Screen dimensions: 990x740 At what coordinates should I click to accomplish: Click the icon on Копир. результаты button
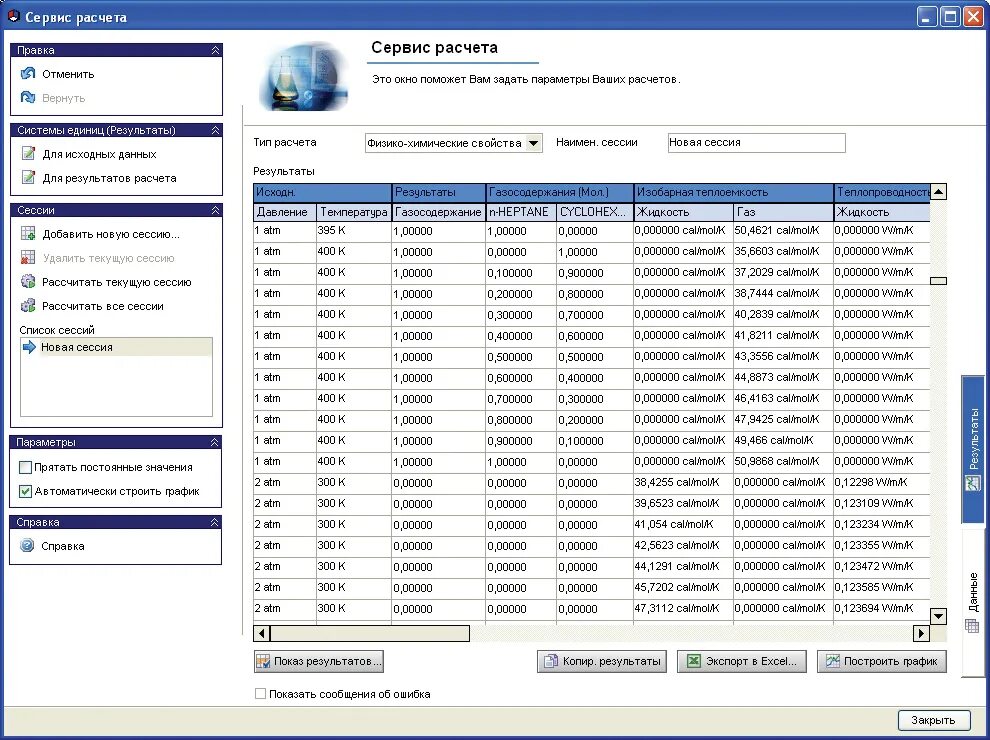(x=551, y=661)
